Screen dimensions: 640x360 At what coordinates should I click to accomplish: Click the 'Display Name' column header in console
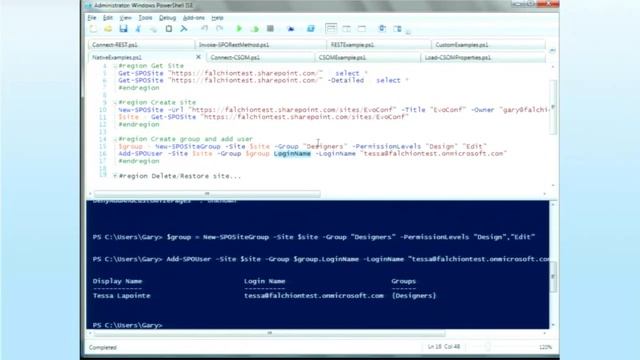pyautogui.click(x=118, y=281)
